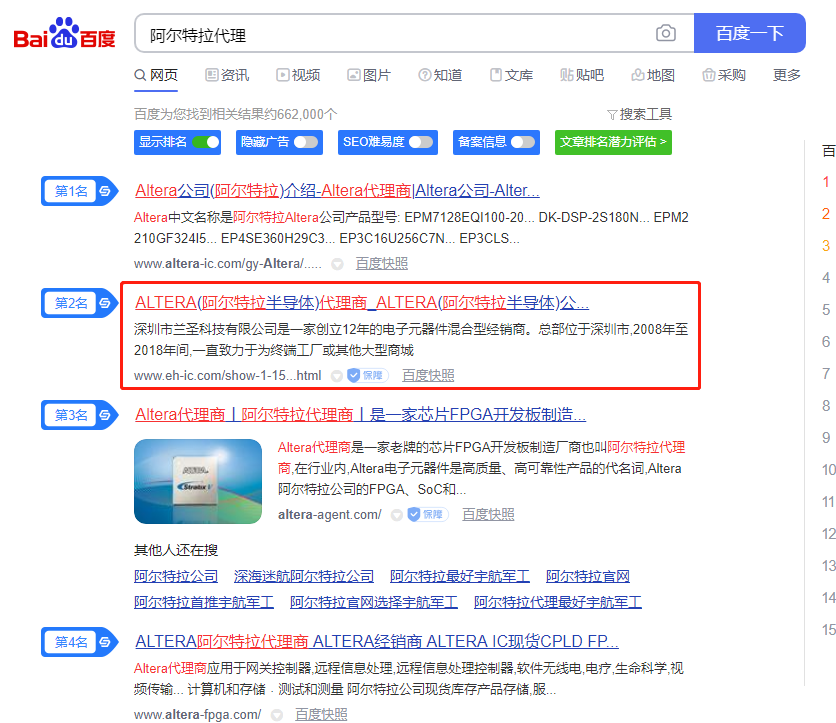Click the 第4名 rank badge icon
This screenshot has height=723, width=836.
tap(79, 642)
